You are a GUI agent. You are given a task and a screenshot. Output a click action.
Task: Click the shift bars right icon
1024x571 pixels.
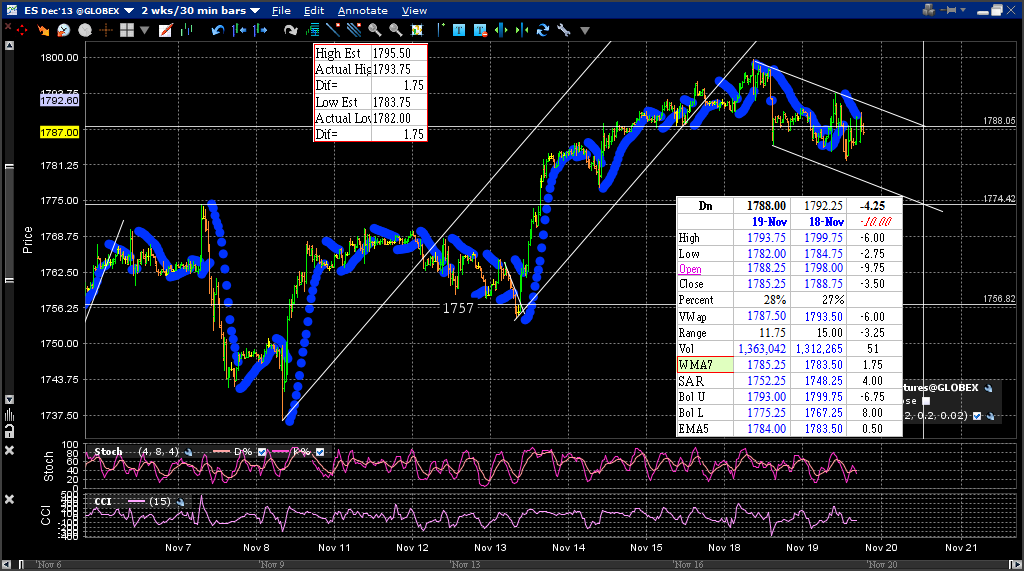click(x=260, y=30)
